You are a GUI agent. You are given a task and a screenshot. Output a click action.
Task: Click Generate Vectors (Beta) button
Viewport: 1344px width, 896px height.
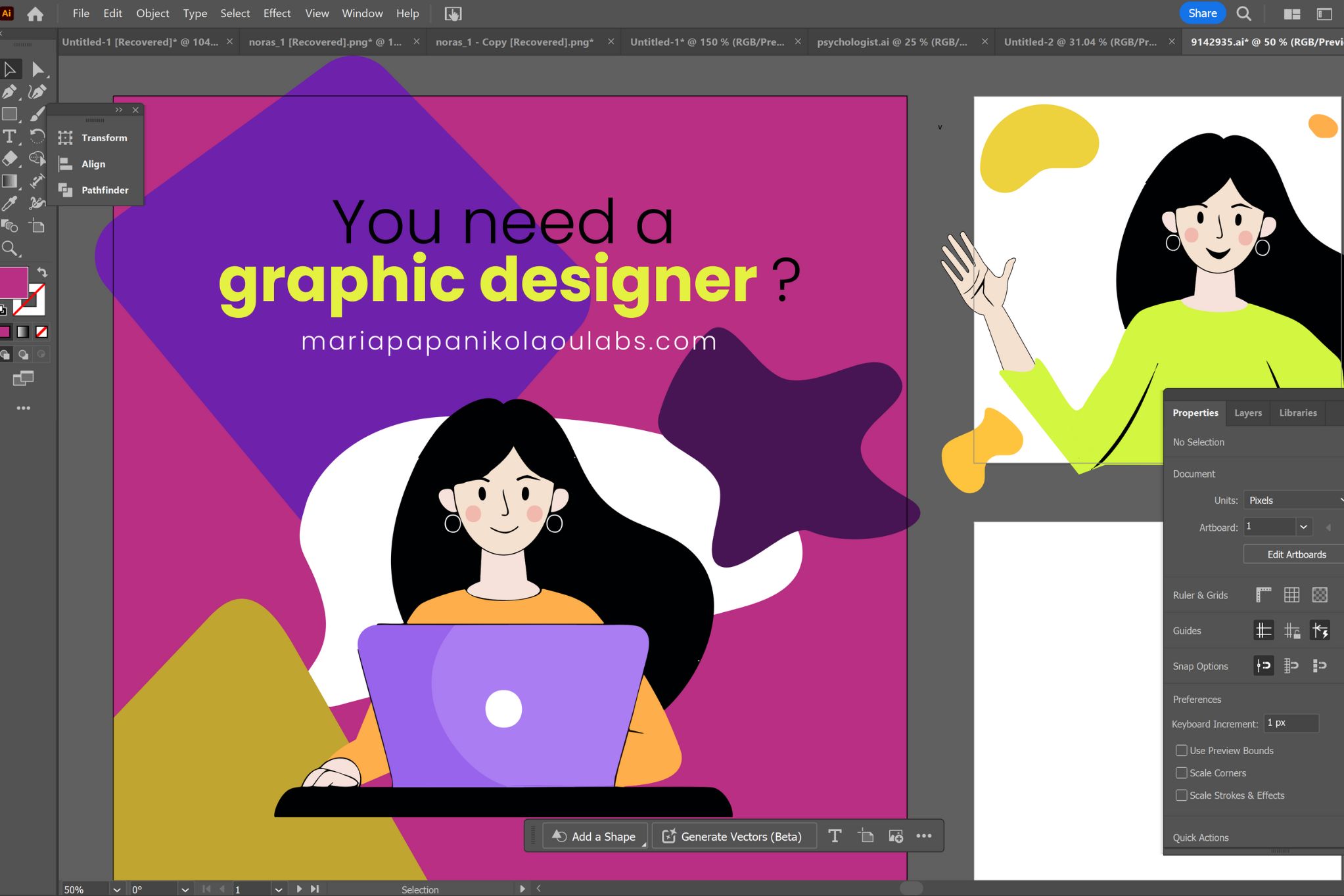point(733,836)
